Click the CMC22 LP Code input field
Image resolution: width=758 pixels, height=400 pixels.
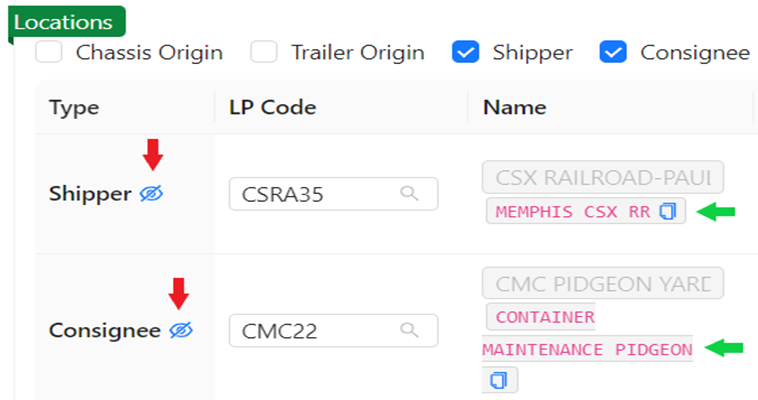tap(334, 331)
